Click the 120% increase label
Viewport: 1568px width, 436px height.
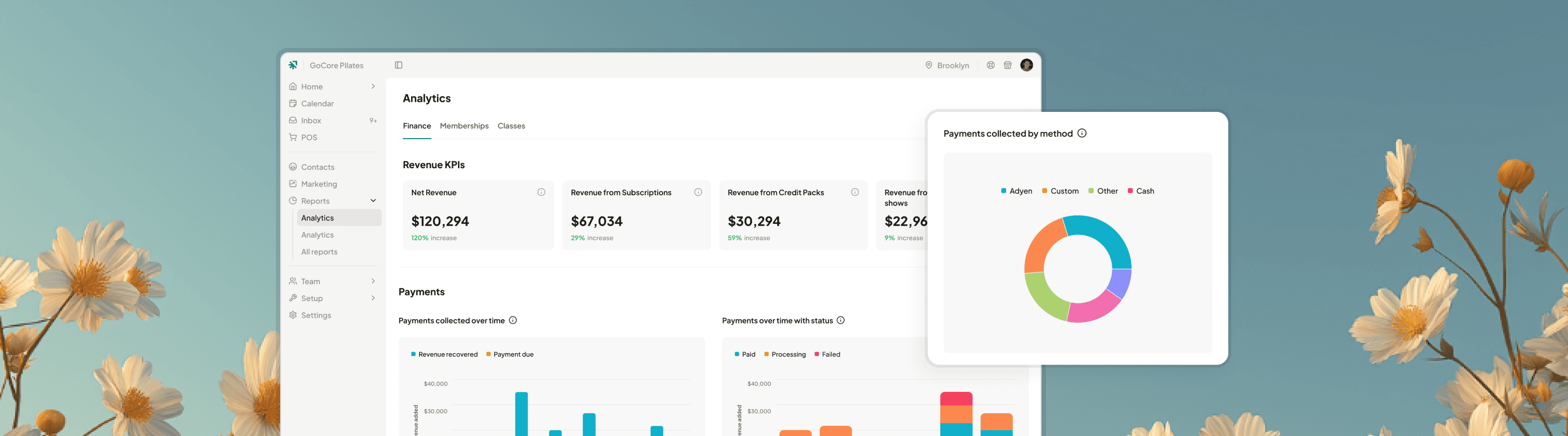(x=434, y=238)
